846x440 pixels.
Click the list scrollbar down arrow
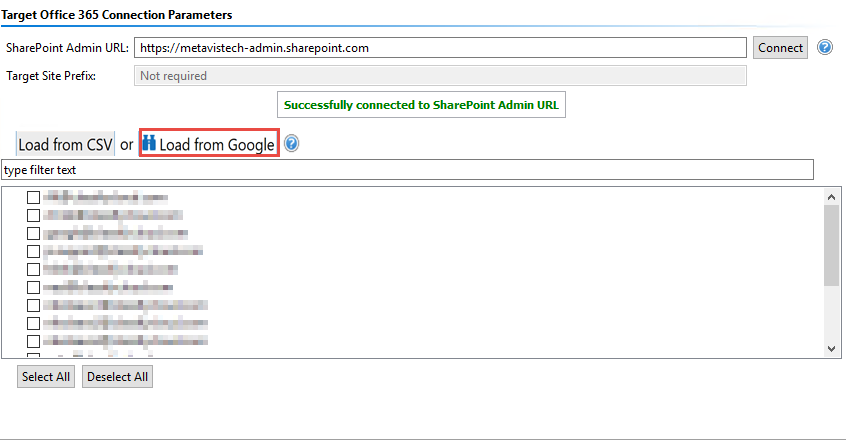tap(831, 347)
